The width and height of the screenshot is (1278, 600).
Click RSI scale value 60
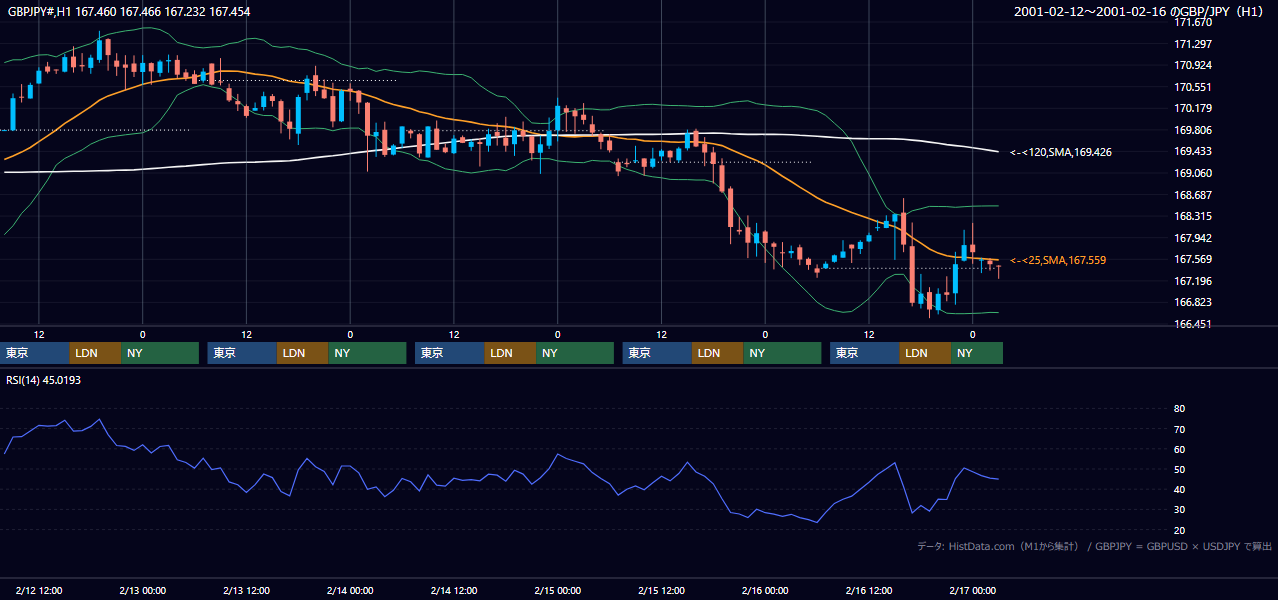pos(1180,449)
